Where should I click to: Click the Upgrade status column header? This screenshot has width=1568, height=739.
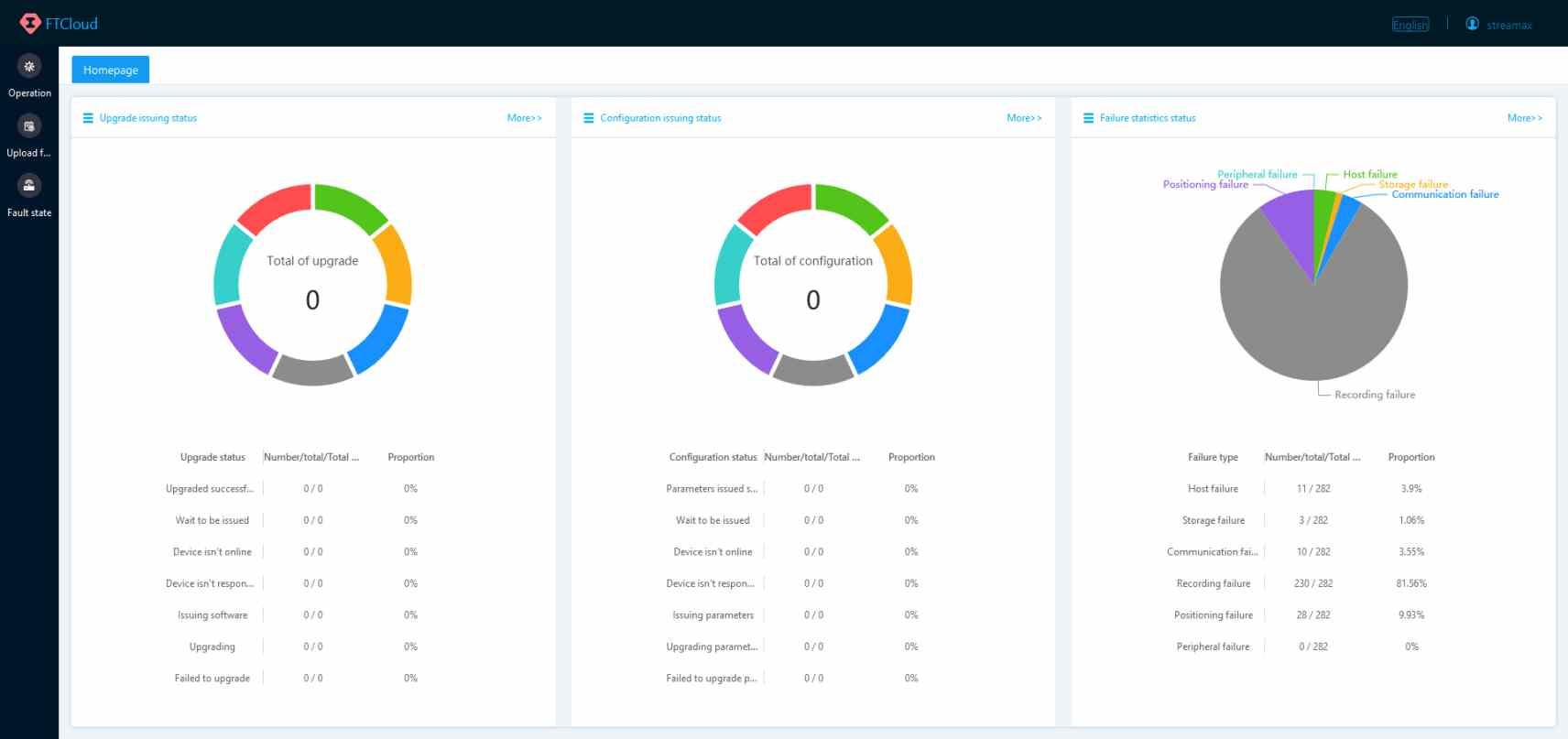(212, 457)
